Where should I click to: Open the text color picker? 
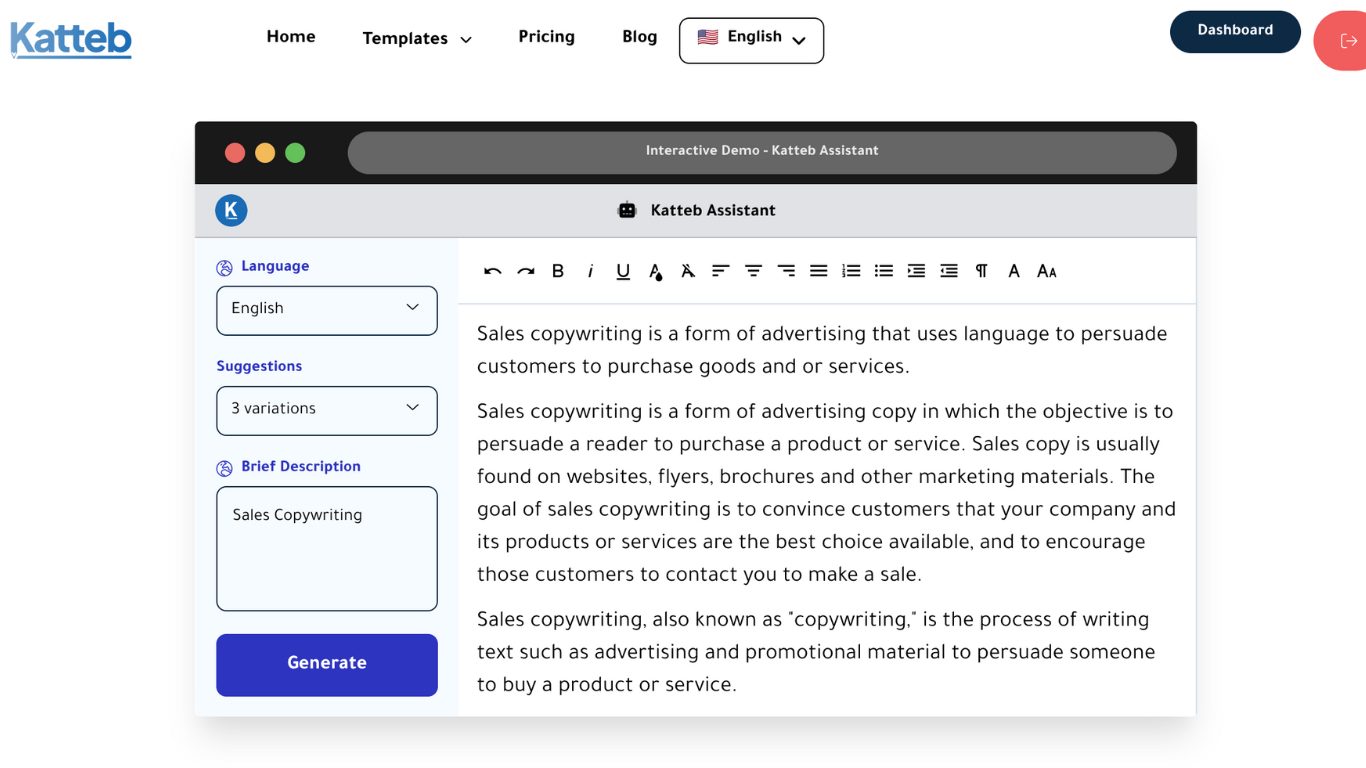[655, 271]
